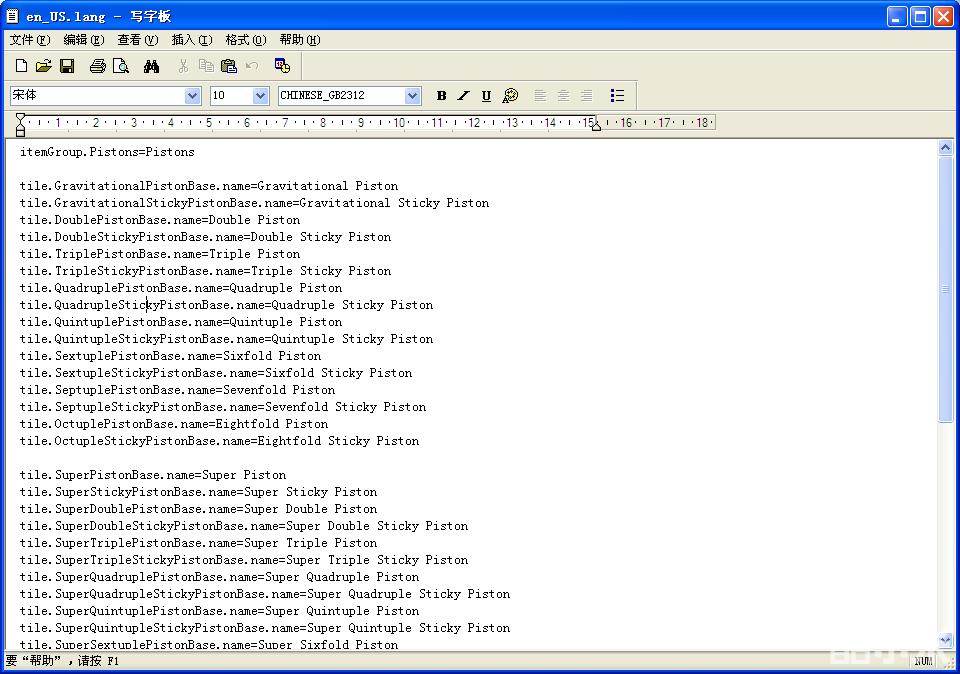Open the 帮助 (Help) menu
The image size is (960, 674).
click(299, 40)
